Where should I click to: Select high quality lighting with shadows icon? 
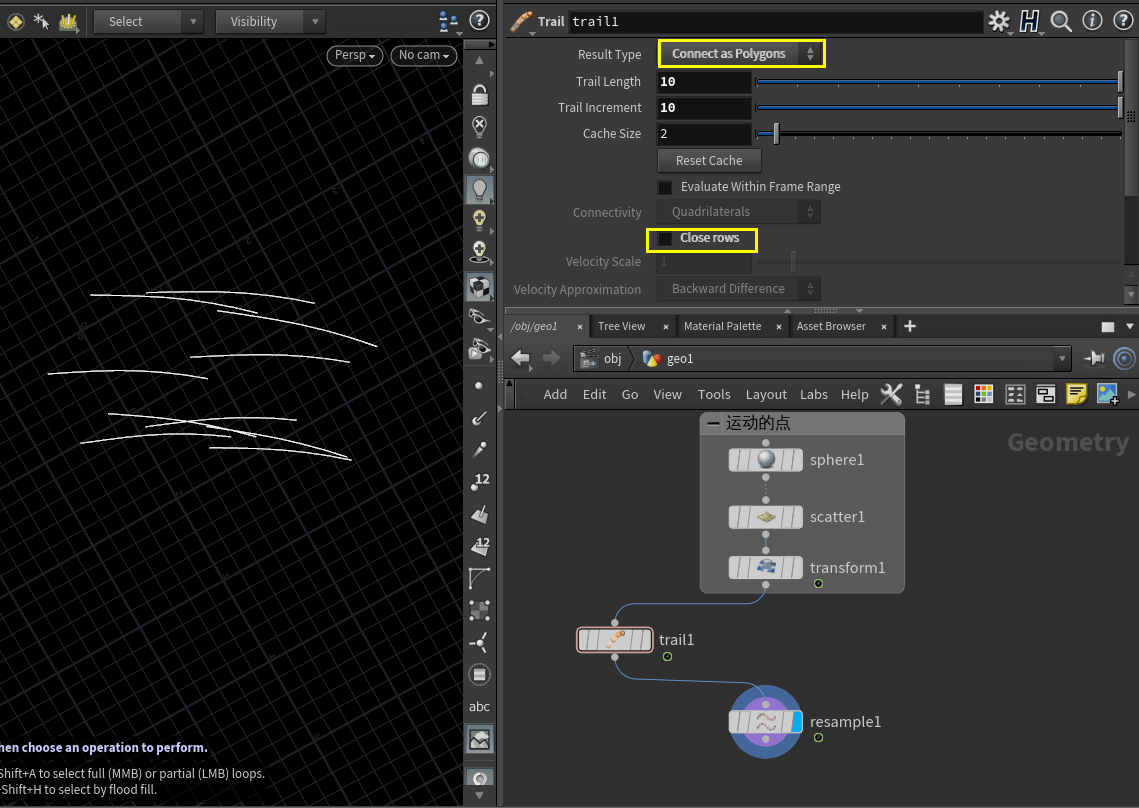pyautogui.click(x=479, y=251)
